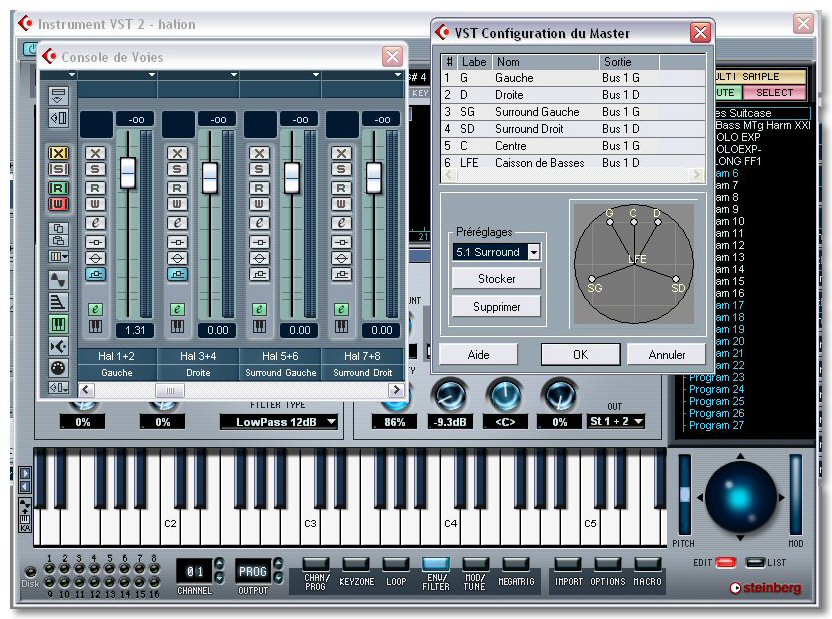The width and height of the screenshot is (832, 619).
Task: Click the copy channel settings icon
Action: click(58, 228)
